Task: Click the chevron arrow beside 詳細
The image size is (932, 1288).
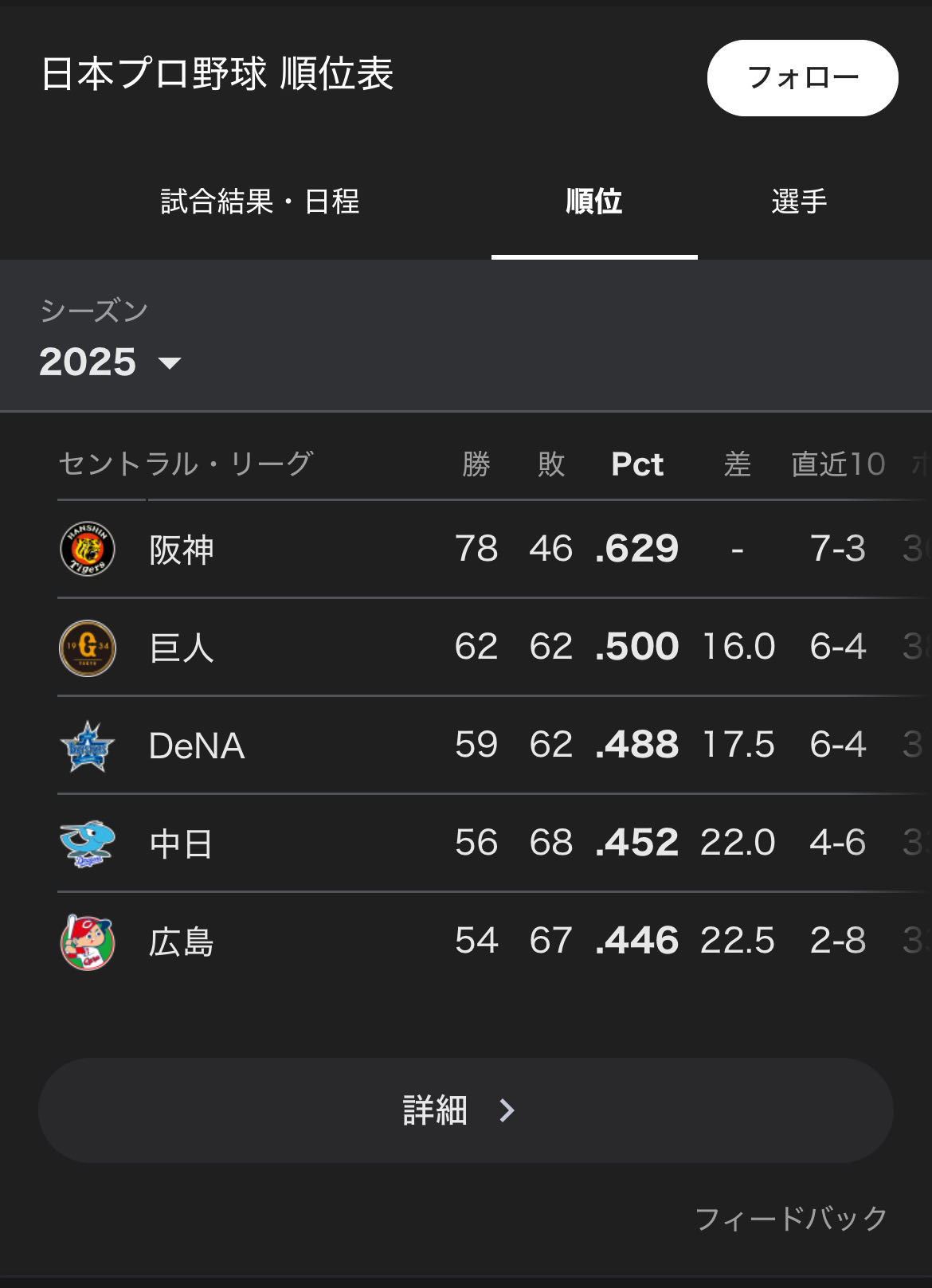Action: point(507,1110)
